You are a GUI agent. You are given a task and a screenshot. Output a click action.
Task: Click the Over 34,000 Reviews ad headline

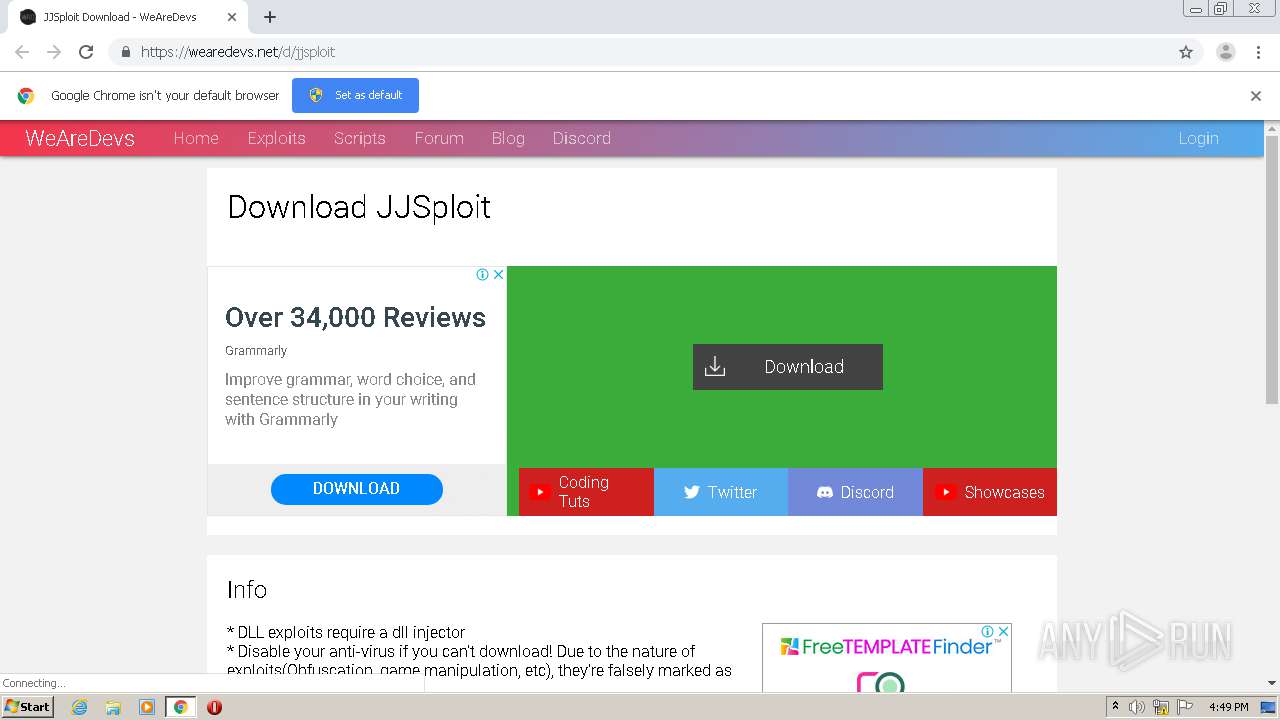tap(355, 318)
